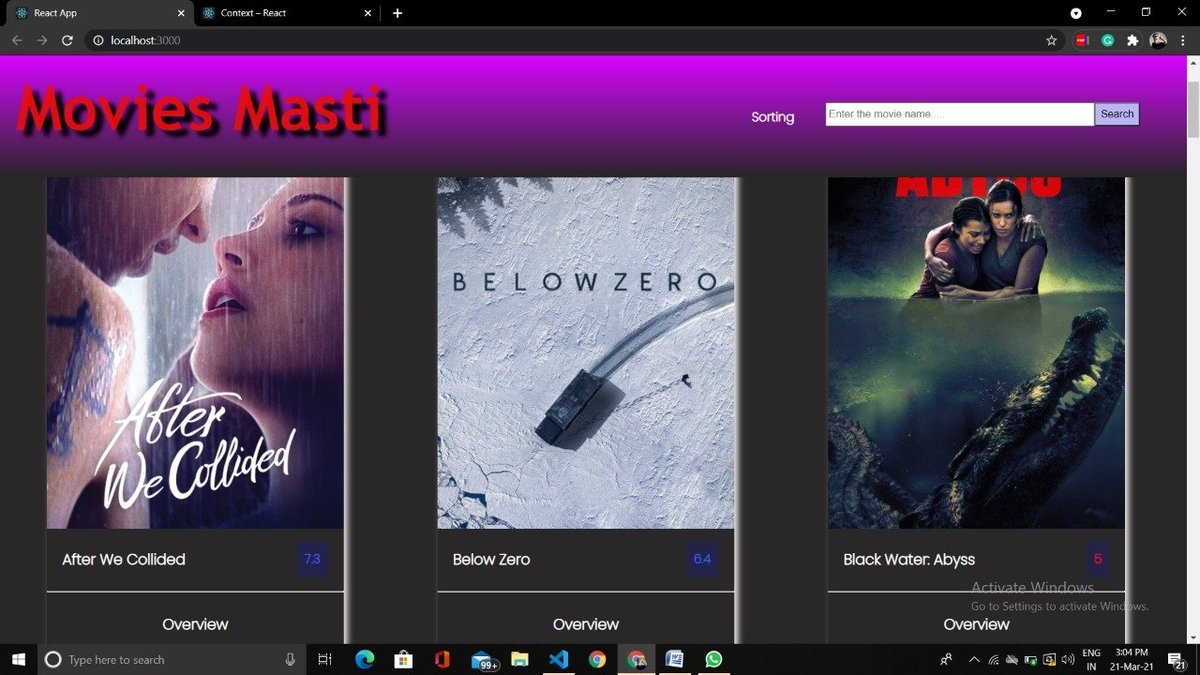The image size is (1200, 675).
Task: Open a new tab with the plus button
Action: [x=397, y=13]
